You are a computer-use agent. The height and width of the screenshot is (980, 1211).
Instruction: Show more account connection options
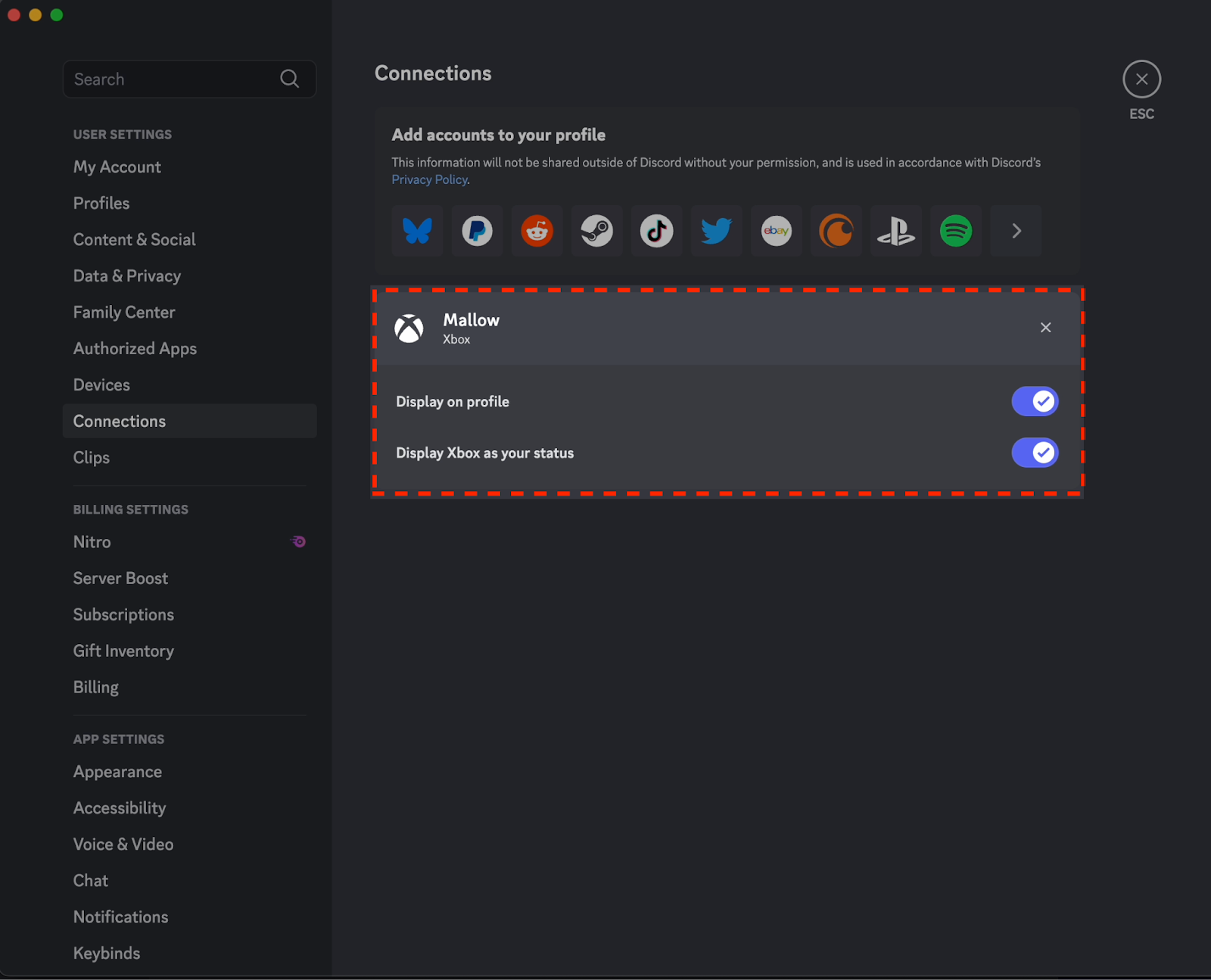pos(1015,231)
